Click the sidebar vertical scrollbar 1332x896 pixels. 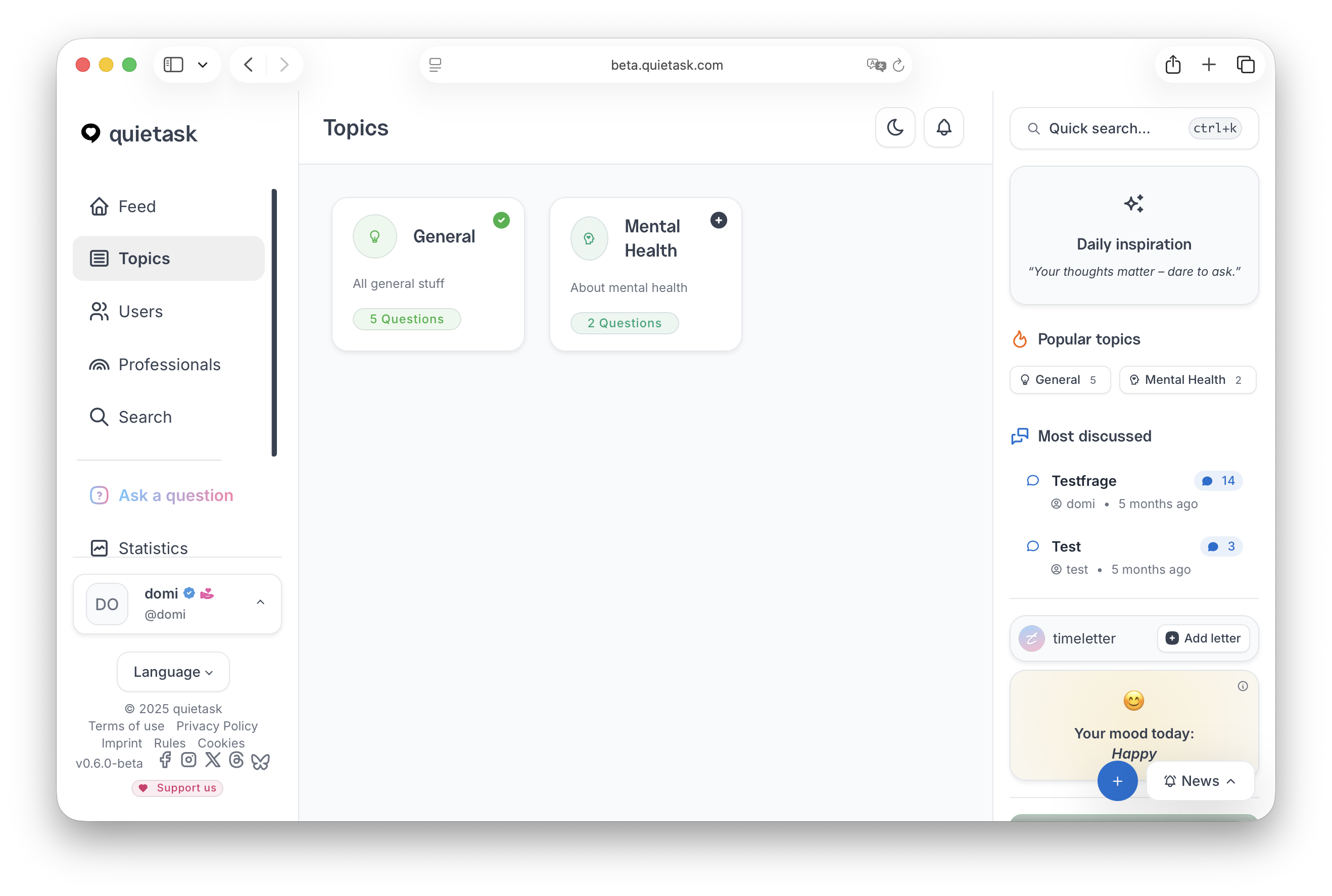click(274, 323)
